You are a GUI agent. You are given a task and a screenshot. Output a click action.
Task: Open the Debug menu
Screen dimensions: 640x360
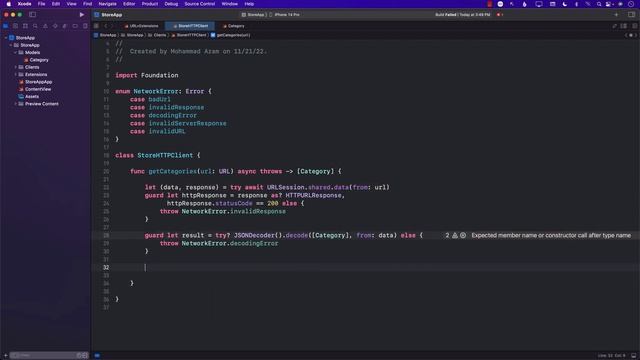tap(171, 4)
